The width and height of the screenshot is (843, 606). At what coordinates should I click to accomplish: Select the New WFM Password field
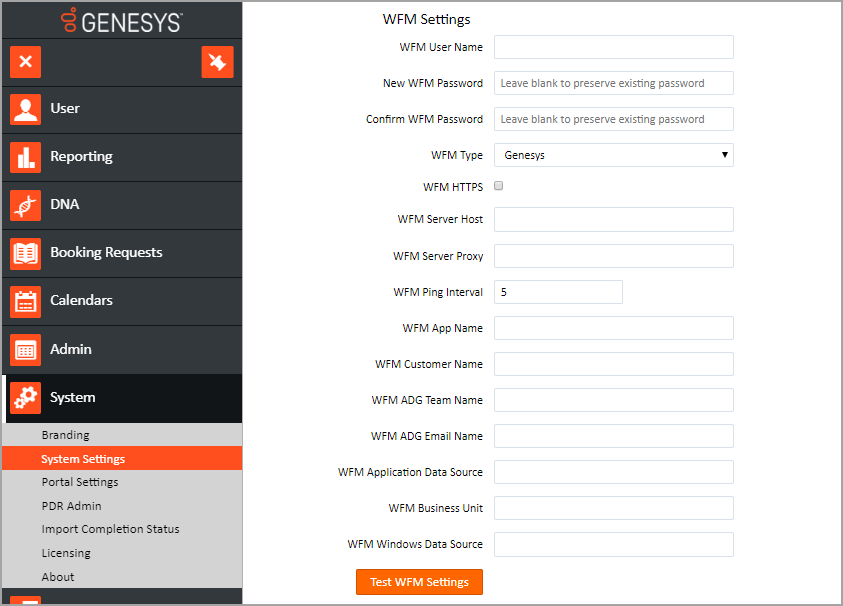pyautogui.click(x=613, y=83)
